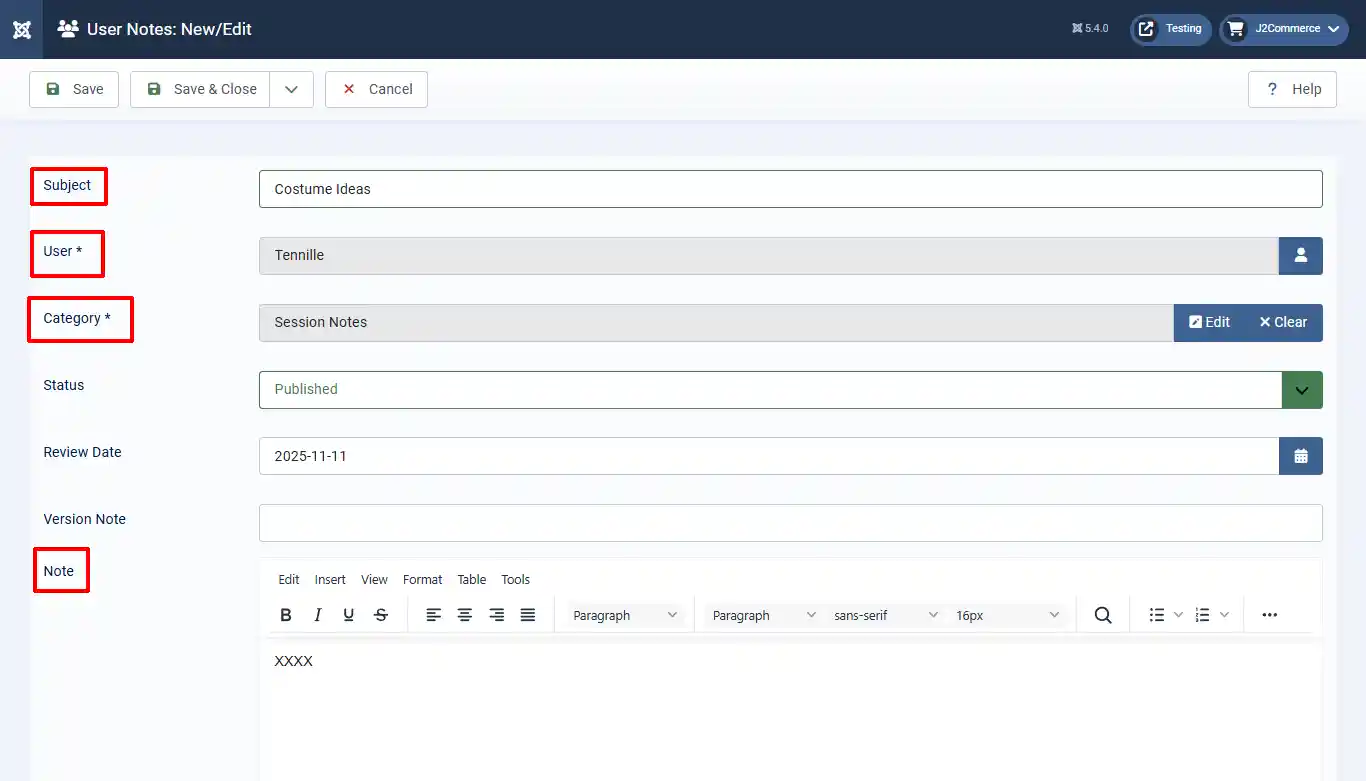Open the Testing site preview
This screenshot has height=781, width=1366.
coord(1171,29)
